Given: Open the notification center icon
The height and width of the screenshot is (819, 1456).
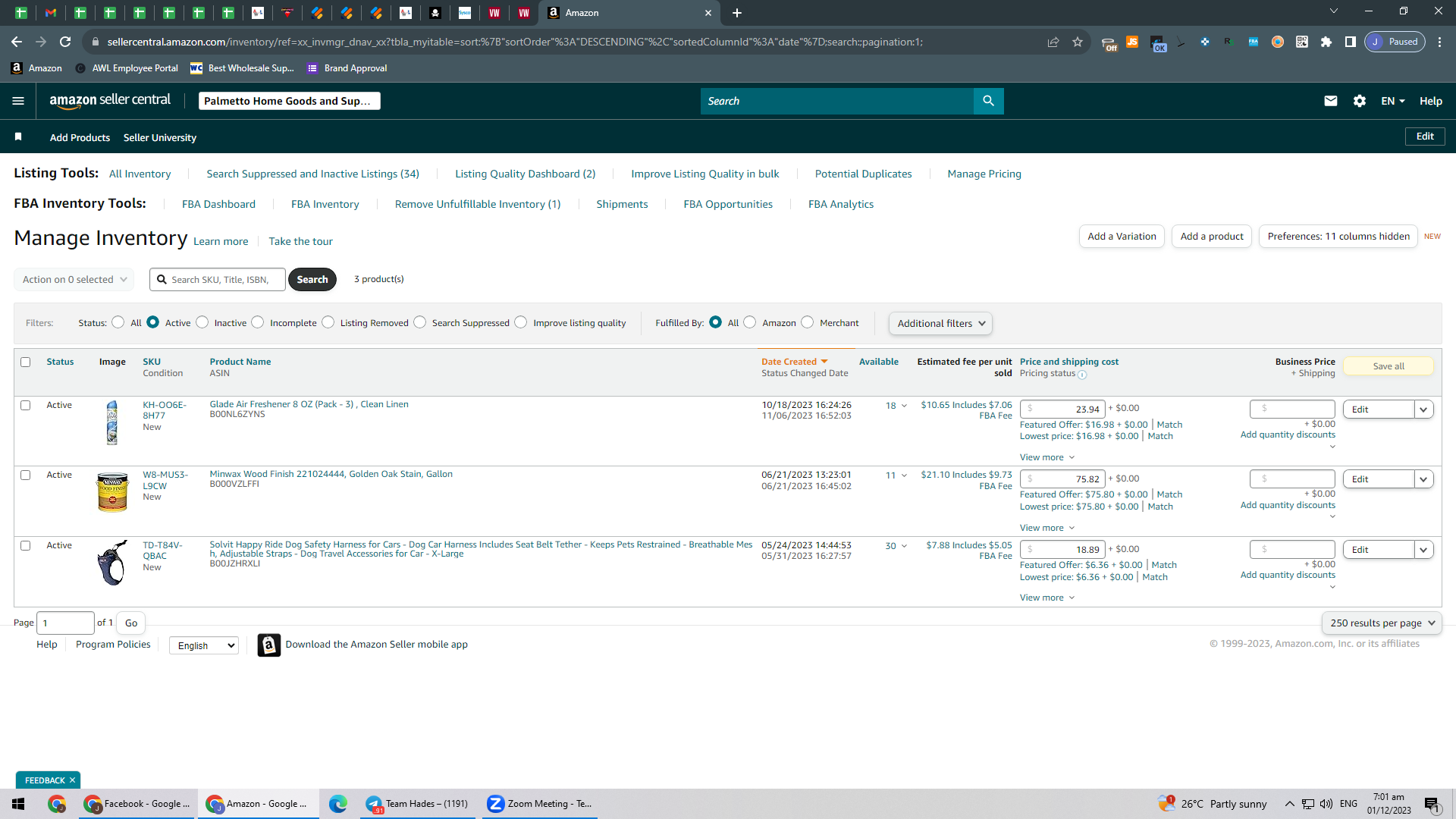Looking at the screenshot, I should (x=1432, y=804).
